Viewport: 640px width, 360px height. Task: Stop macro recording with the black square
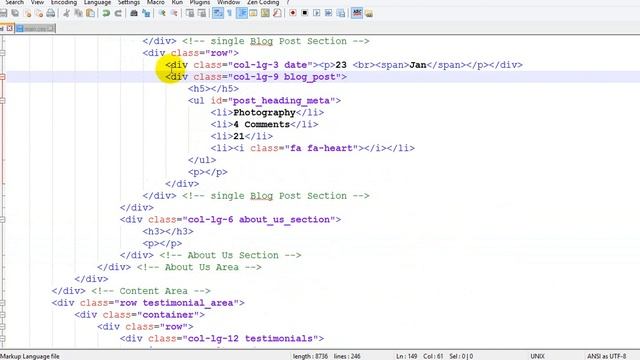[x=304, y=13]
